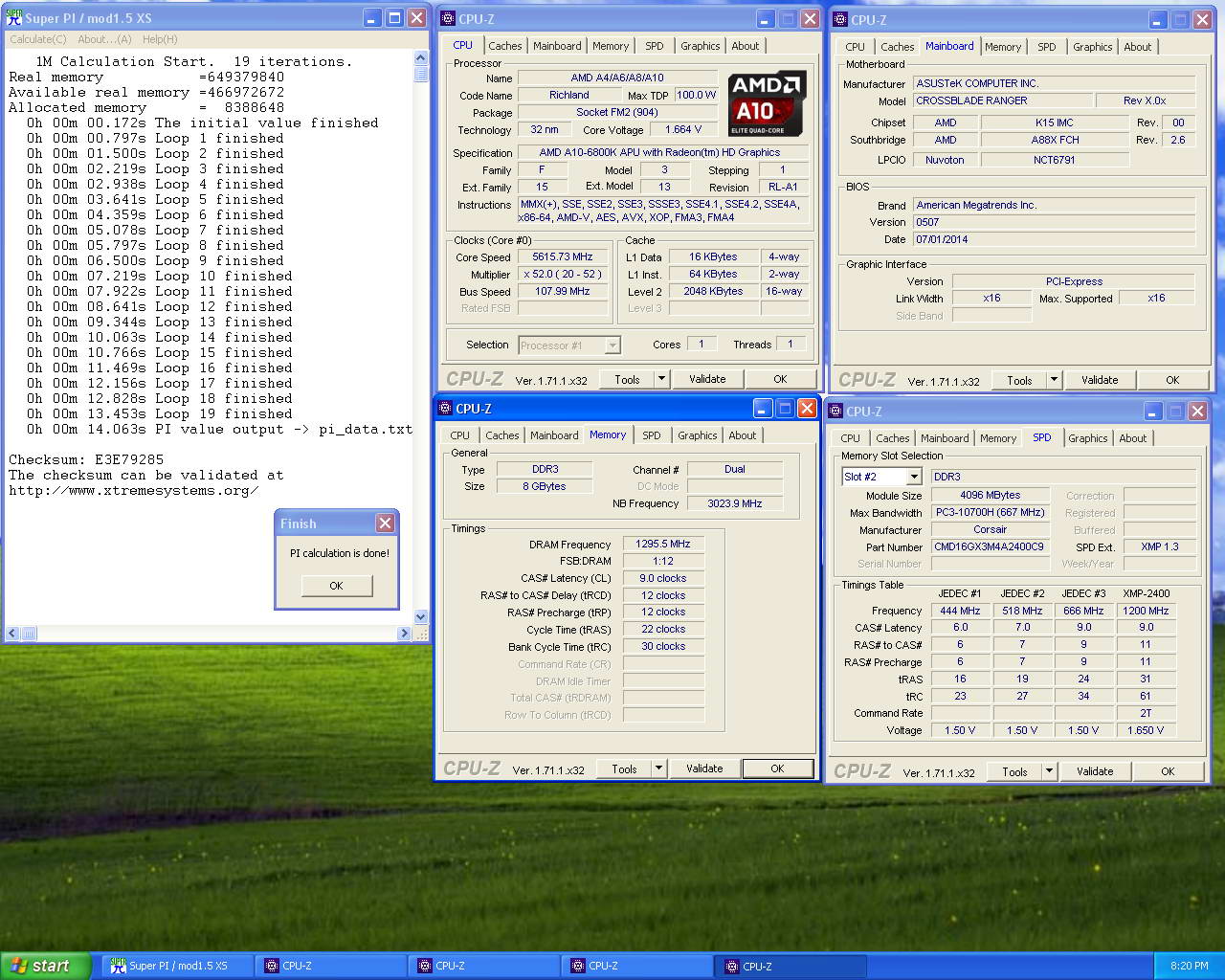Maximize the Super PI window
1225x980 pixels.
coord(395,17)
